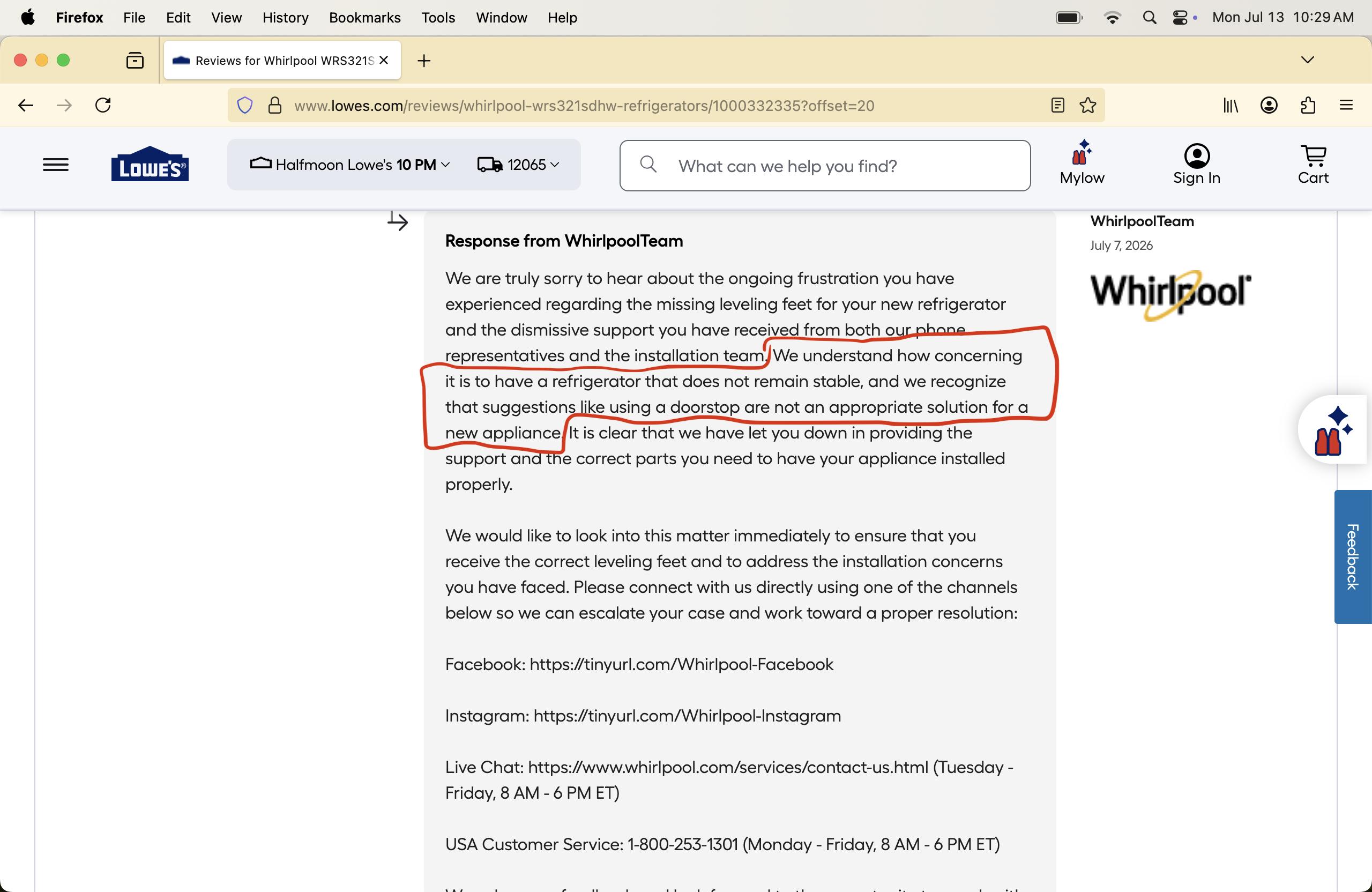Open floating Mylow chat bubble
This screenshot has width=1372, height=892.
[x=1333, y=429]
